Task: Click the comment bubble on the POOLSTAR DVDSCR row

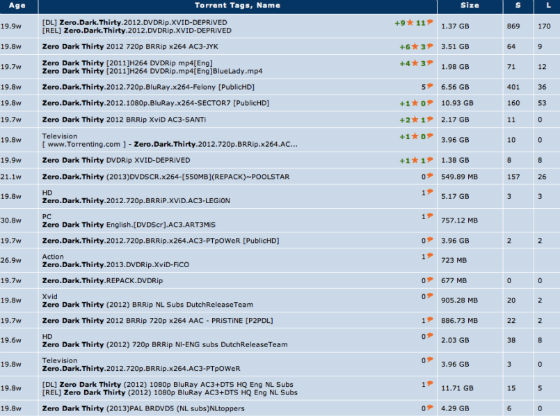Action: click(430, 176)
